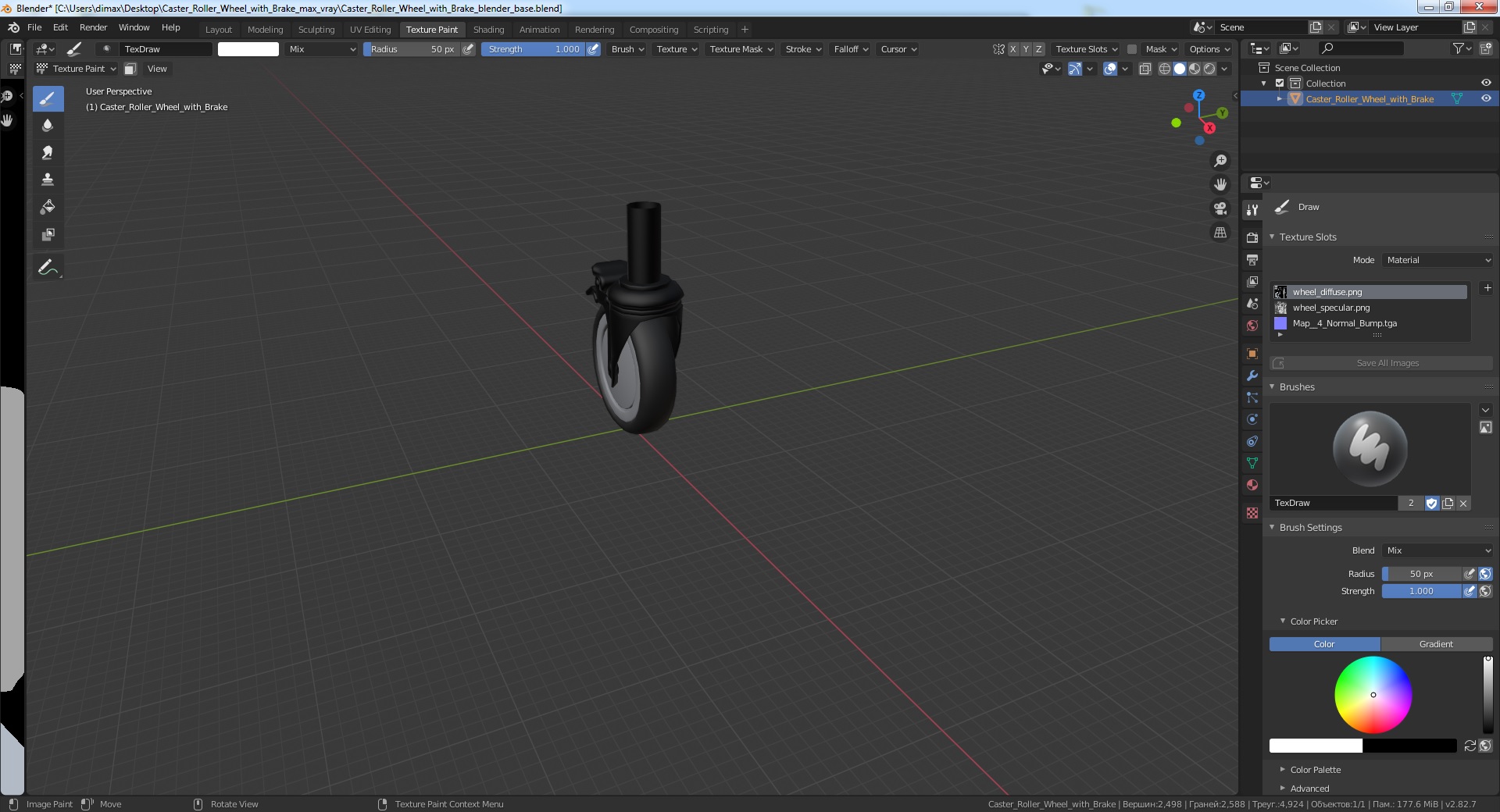Switch to the Shading workspace tab
The height and width of the screenshot is (812, 1500).
tap(488, 30)
